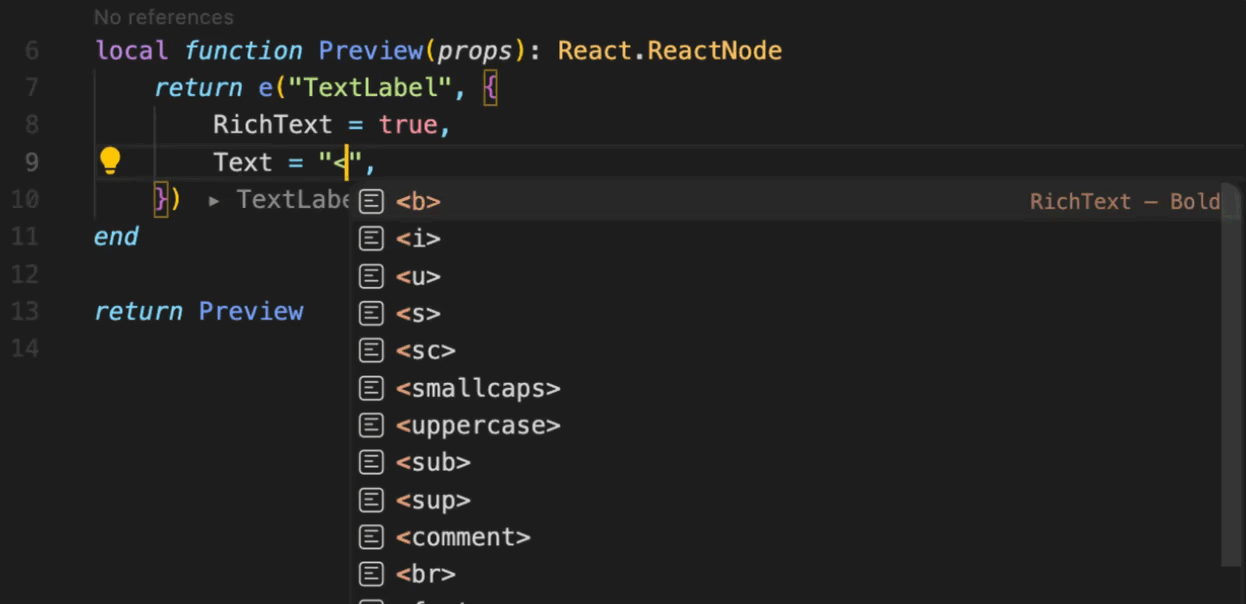Click the suggestion list scrollbar
The width and height of the screenshot is (1246, 604).
pos(1232,375)
